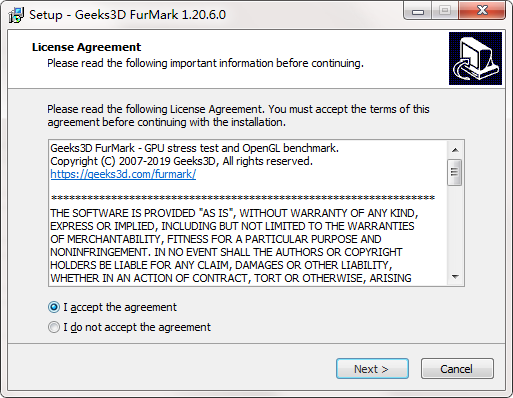Click the license scrollbar down arrow
Viewport: 513px width, 398px height.
coord(455,277)
